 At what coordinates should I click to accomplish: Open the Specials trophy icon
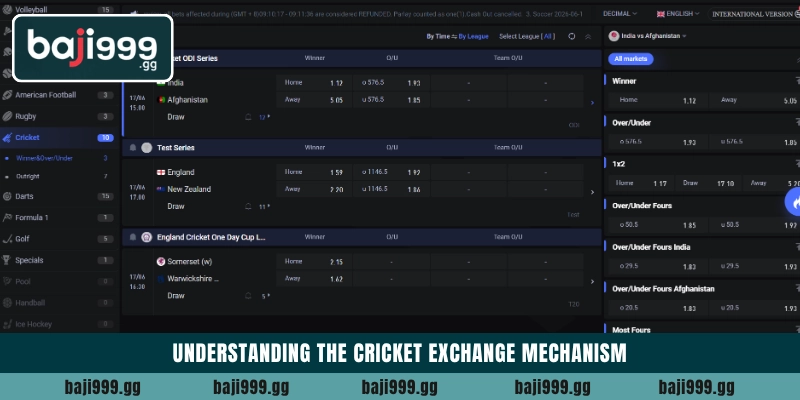tap(7, 260)
